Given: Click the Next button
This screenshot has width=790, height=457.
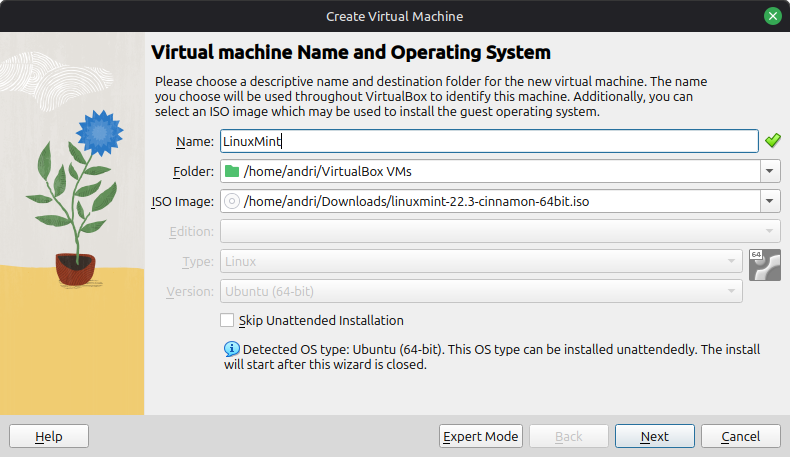Looking at the screenshot, I should pyautogui.click(x=654, y=436).
